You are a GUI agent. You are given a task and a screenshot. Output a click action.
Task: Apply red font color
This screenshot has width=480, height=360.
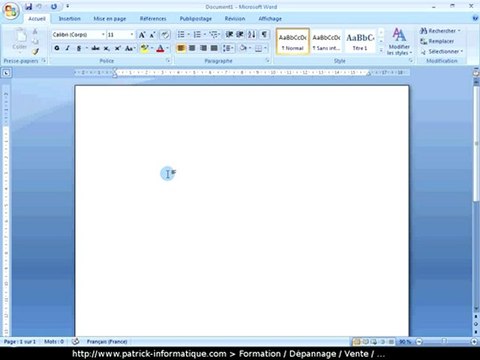pos(160,49)
